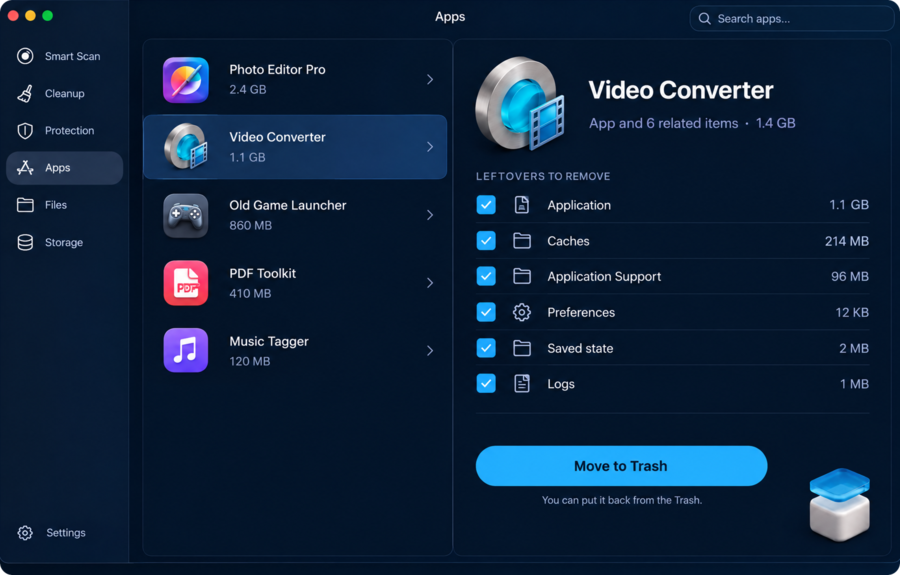
Task: Uncheck the Application checkbox
Action: [x=486, y=205]
